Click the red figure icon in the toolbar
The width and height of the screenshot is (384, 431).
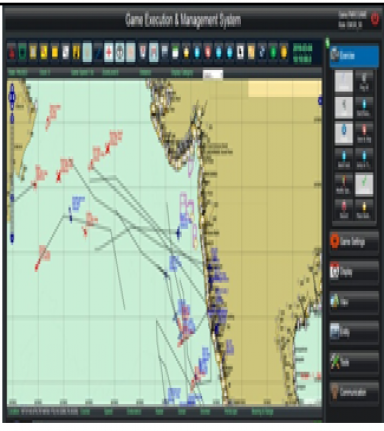pos(208,53)
